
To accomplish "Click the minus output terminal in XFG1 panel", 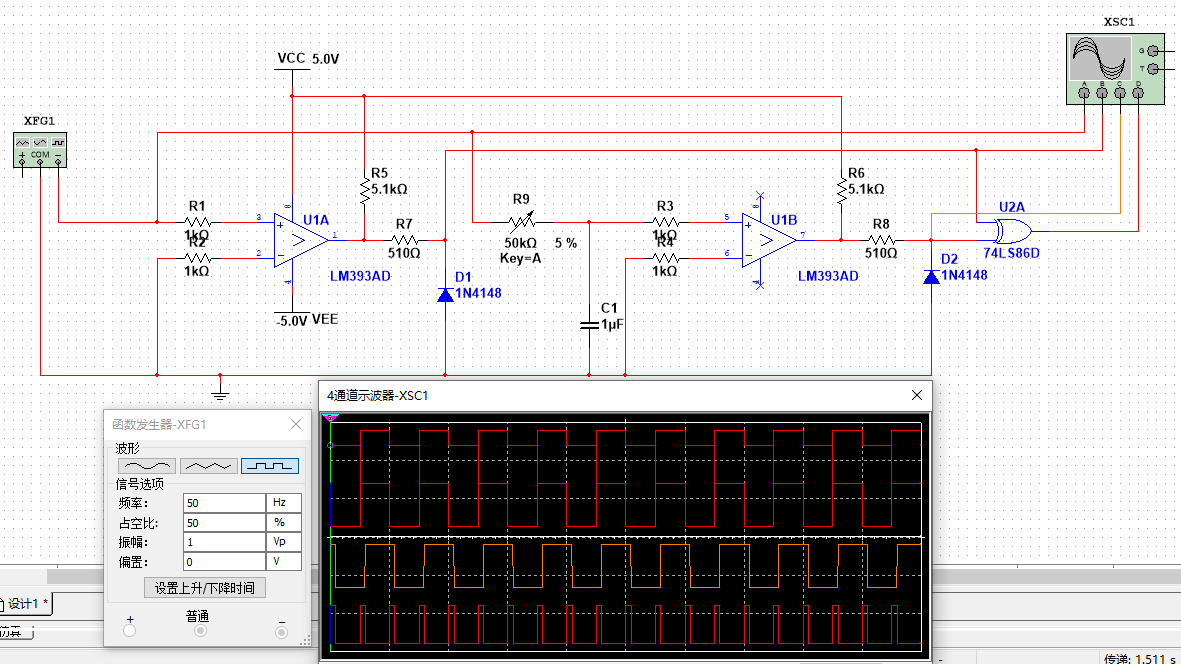I will pos(281,632).
